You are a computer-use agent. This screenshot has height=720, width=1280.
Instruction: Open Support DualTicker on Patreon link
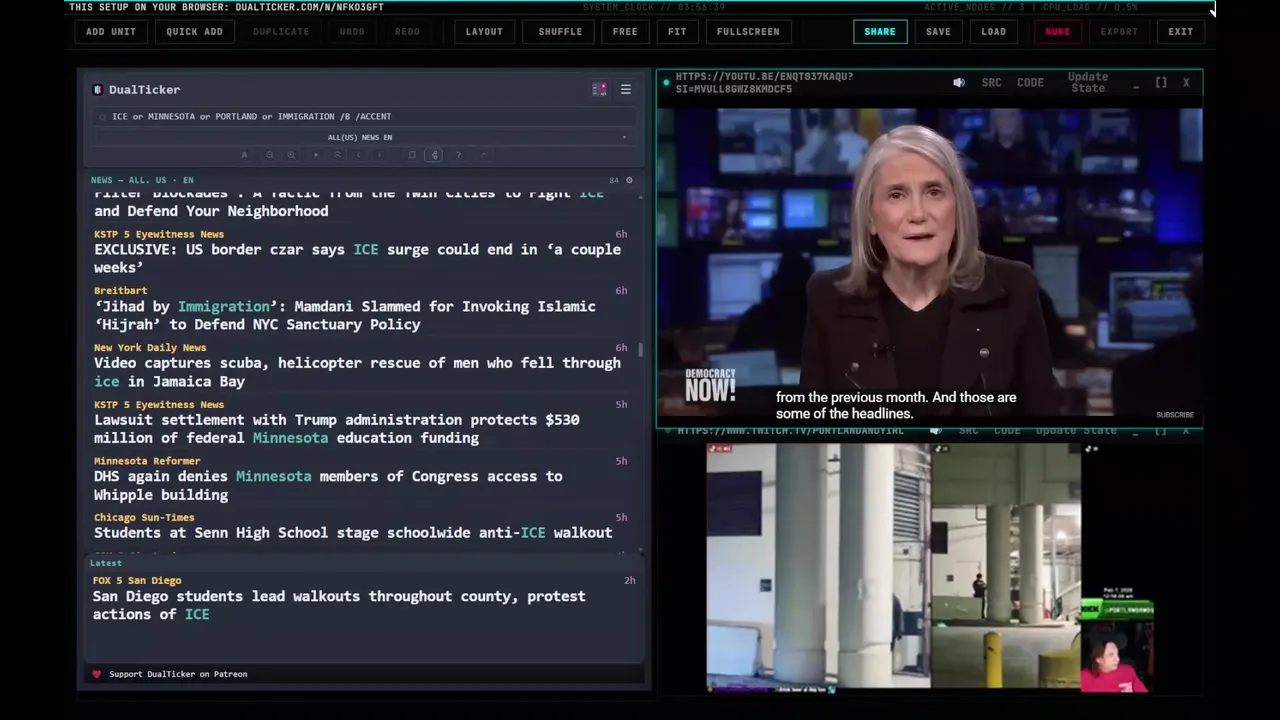[178, 674]
